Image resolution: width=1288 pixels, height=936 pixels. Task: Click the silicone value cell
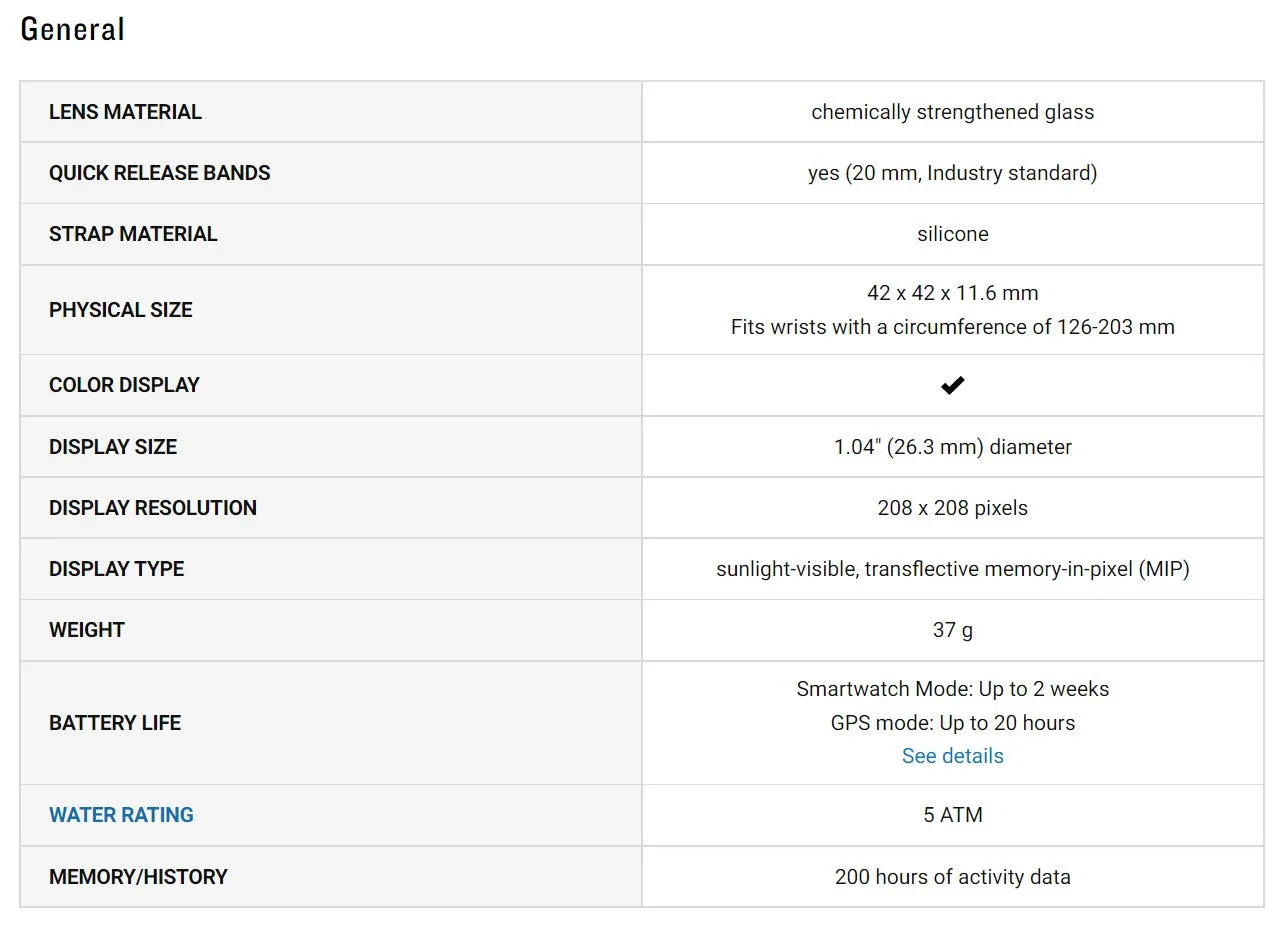point(952,234)
